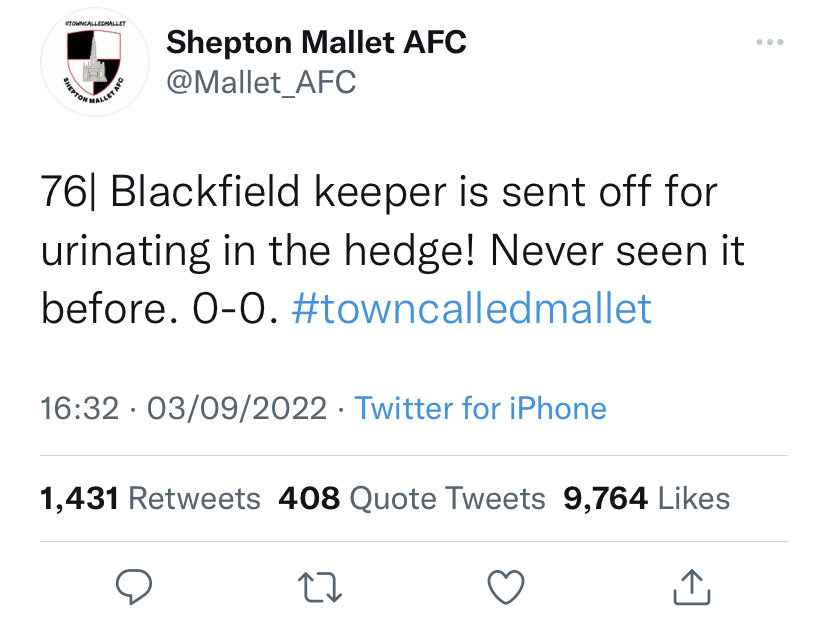Screen dimensions: 828x629
Task: Open the more options ellipsis menu
Action: pyautogui.click(x=769, y=42)
